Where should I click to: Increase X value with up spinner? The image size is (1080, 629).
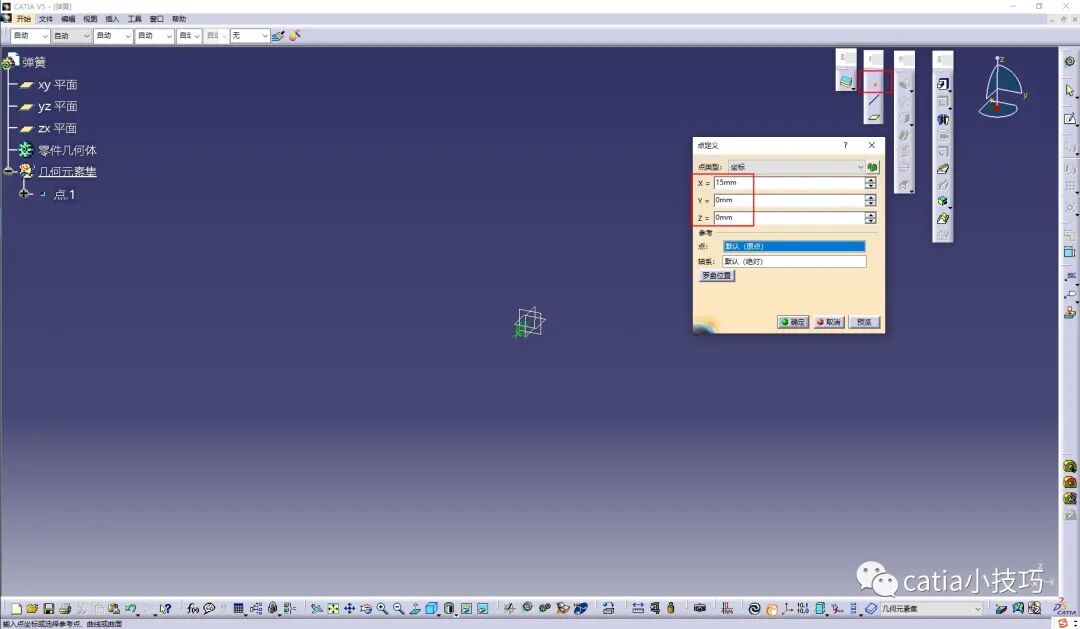coord(871,180)
